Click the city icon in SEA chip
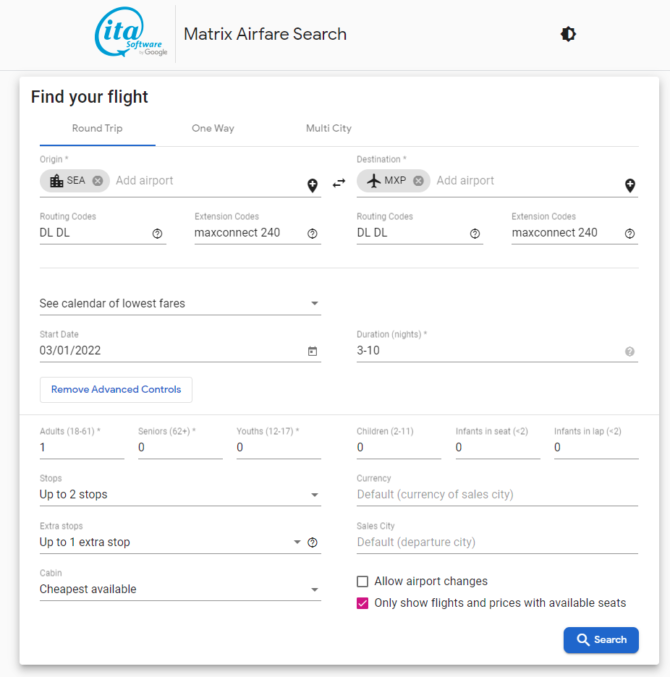Image resolution: width=670 pixels, height=677 pixels. [x=57, y=180]
